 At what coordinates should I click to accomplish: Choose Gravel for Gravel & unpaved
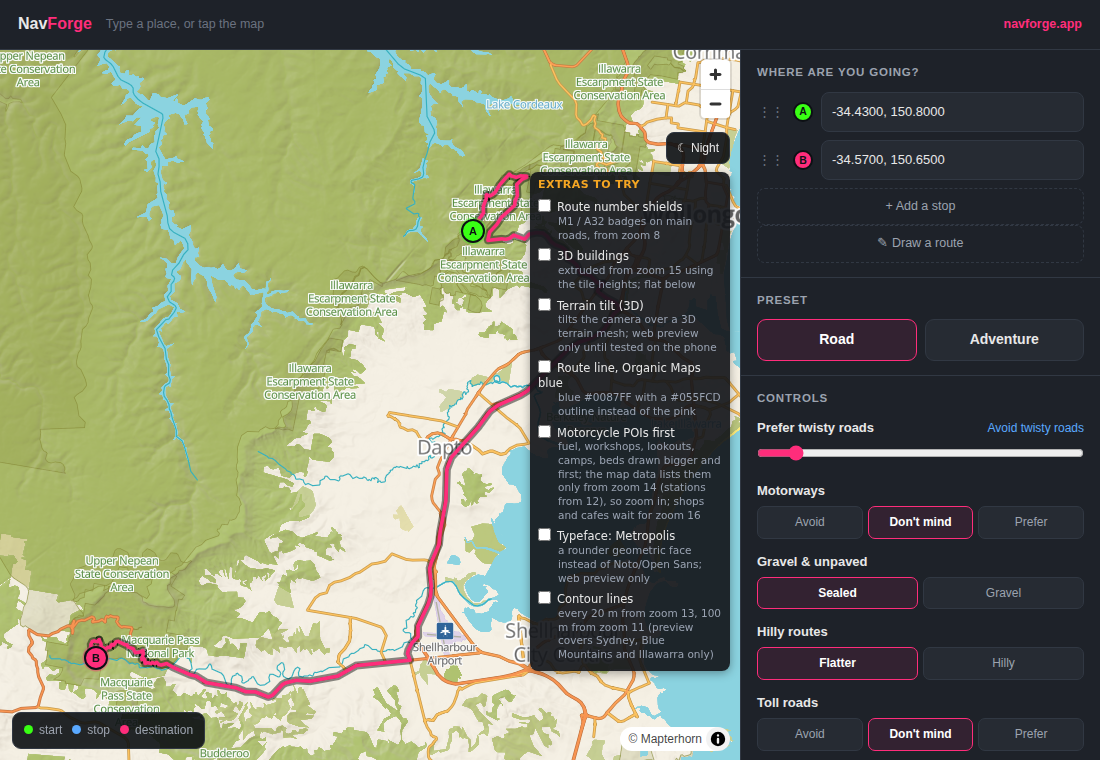tap(1003, 593)
